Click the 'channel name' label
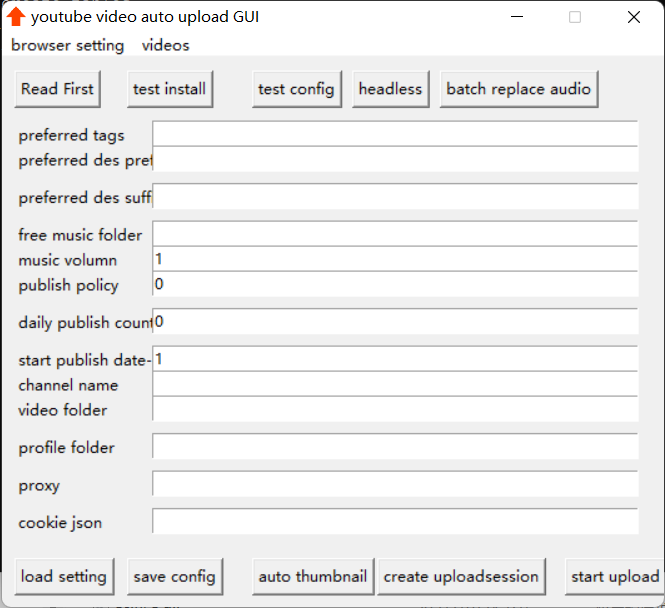This screenshot has width=665, height=608. coord(68,385)
